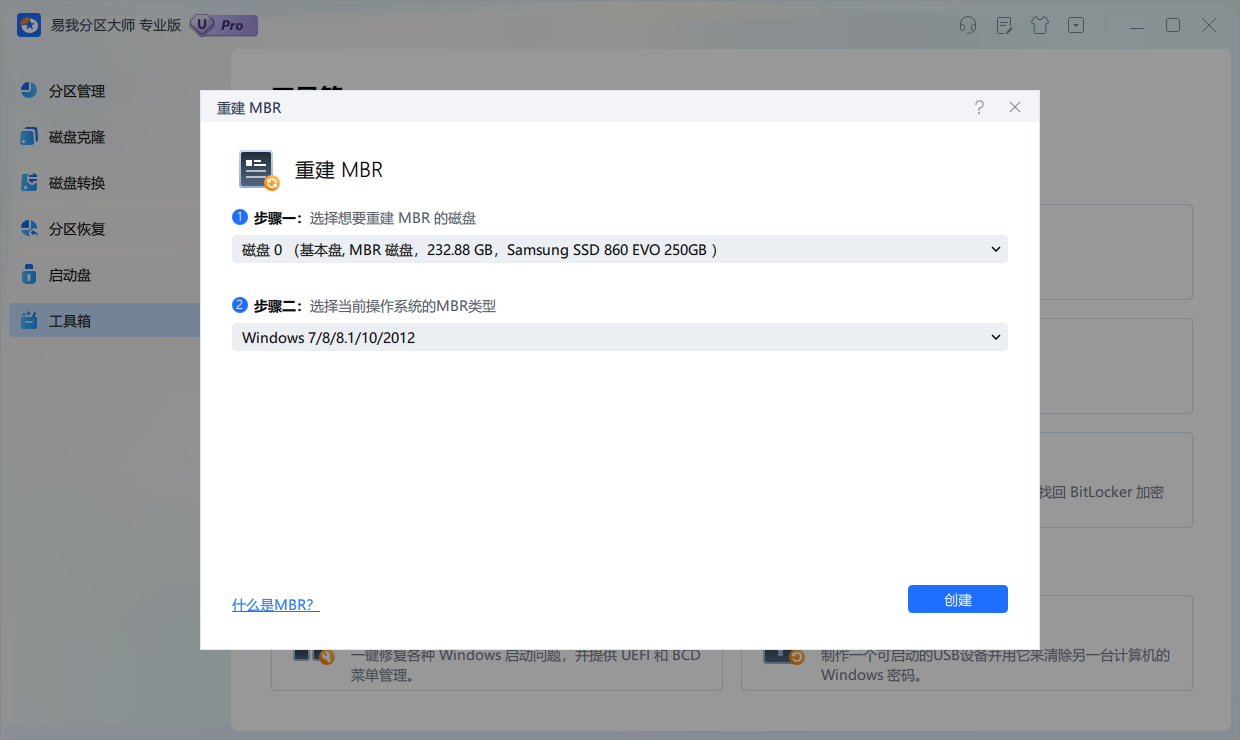Image resolution: width=1240 pixels, height=740 pixels.
Task: Open the skin shirt icon
Action: click(1040, 25)
